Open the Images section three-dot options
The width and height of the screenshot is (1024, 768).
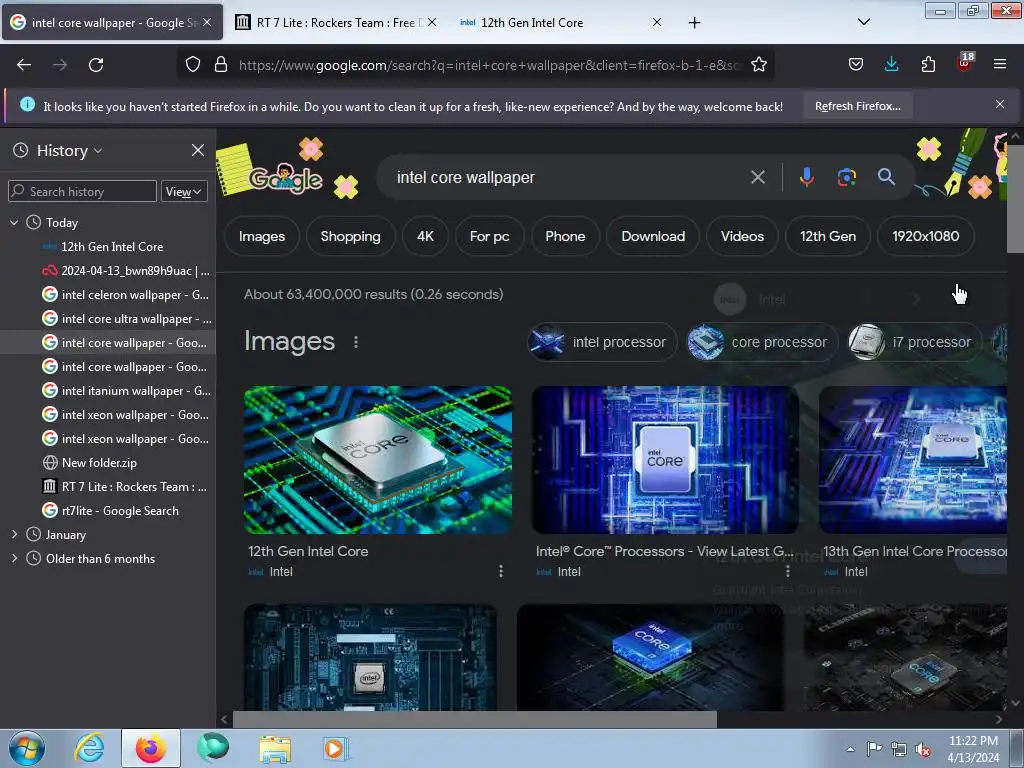click(356, 342)
